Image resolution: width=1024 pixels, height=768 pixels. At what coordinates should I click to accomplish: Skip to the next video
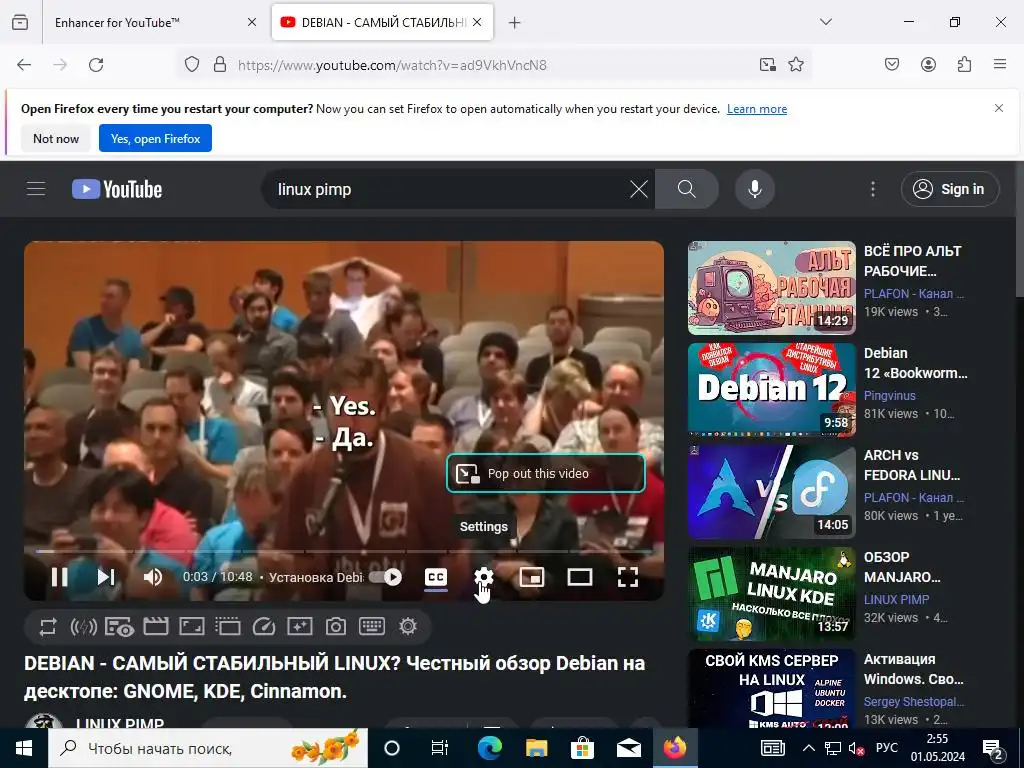click(106, 577)
